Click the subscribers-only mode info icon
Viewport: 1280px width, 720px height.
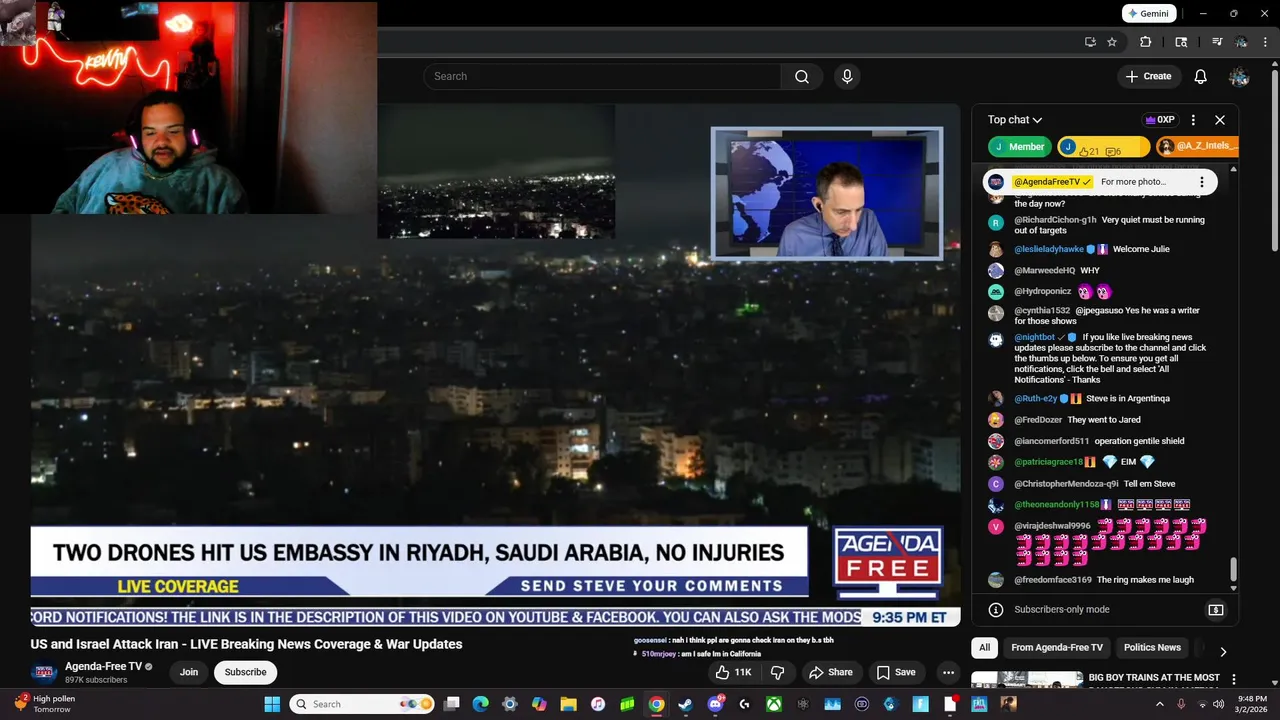point(996,610)
